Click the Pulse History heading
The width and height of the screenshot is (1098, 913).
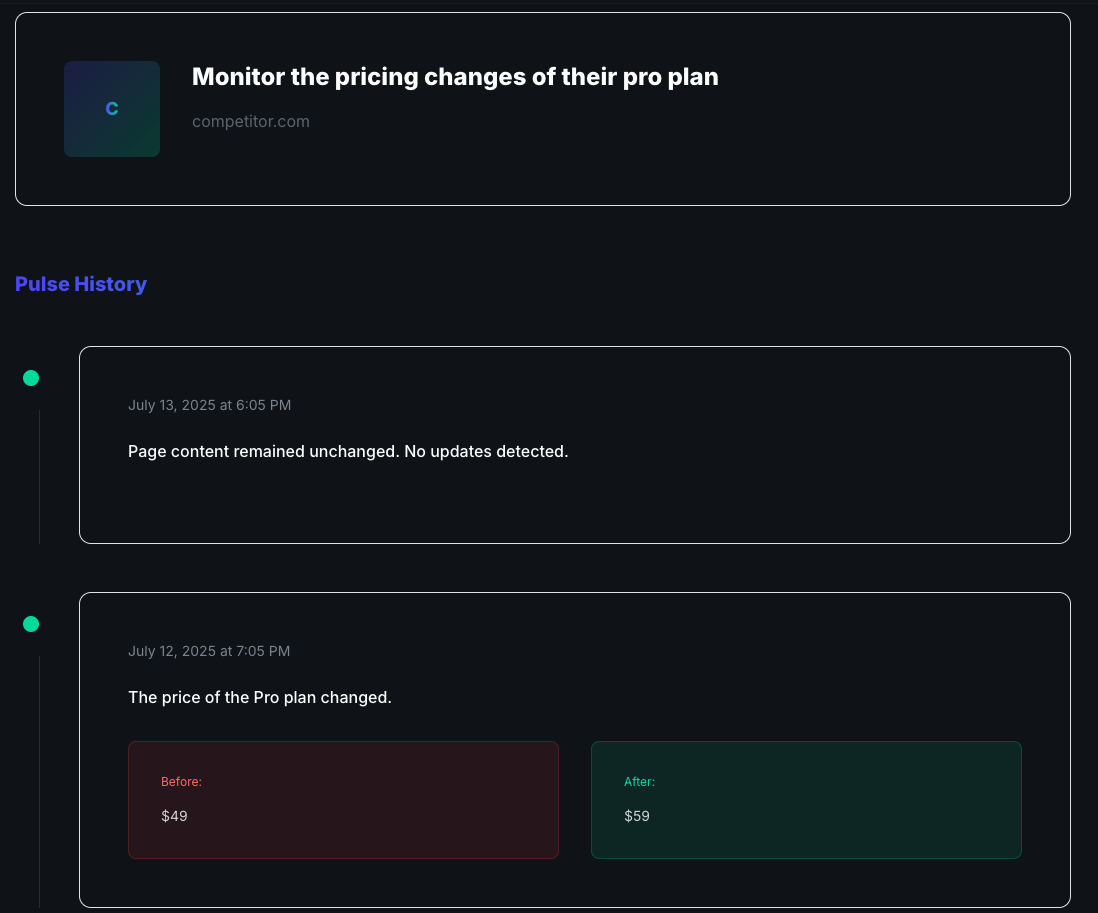click(81, 284)
